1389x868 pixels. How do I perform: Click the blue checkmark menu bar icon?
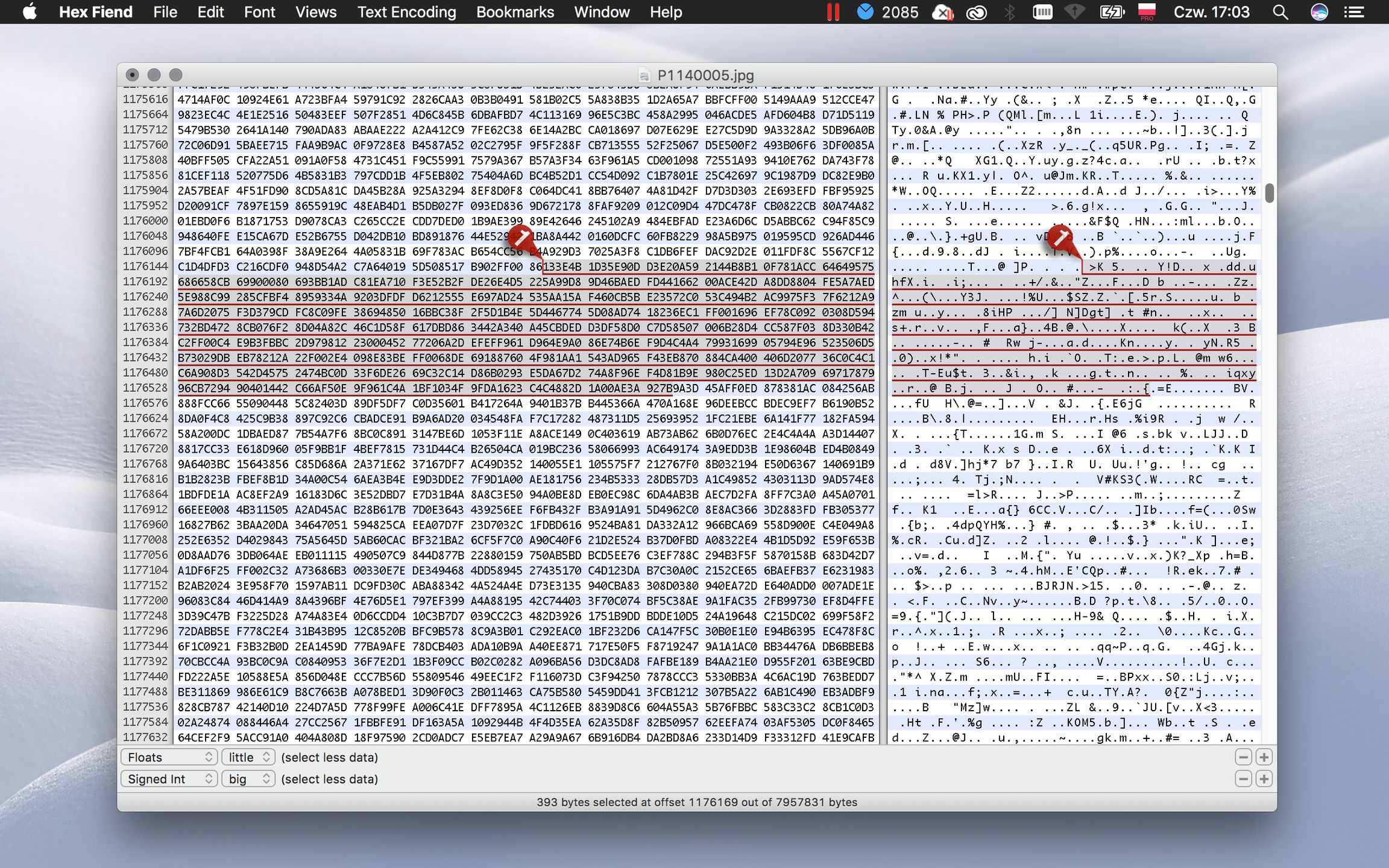click(x=865, y=12)
